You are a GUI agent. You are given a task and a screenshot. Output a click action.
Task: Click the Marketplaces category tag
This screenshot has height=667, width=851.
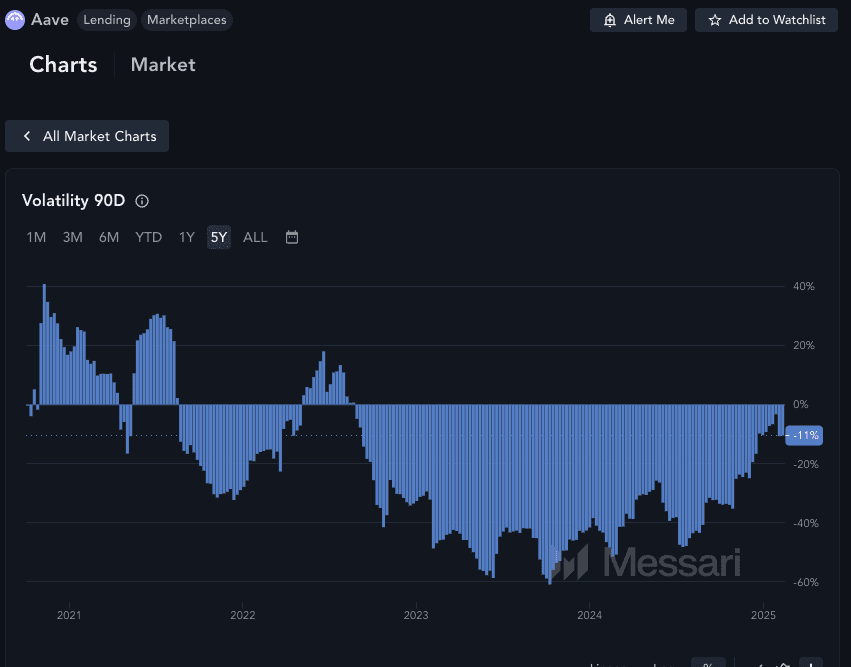pyautogui.click(x=187, y=20)
